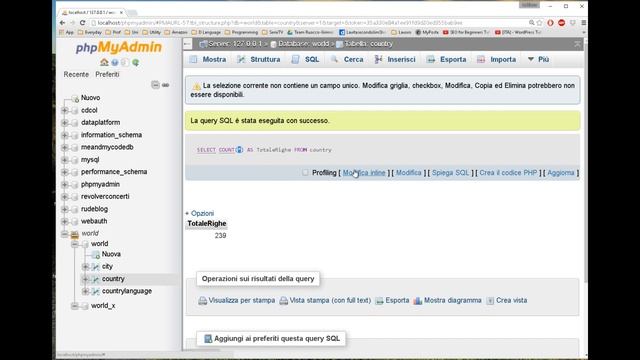This screenshot has height=360, width=640.
Task: Open the Cerca tab
Action: click(347, 60)
